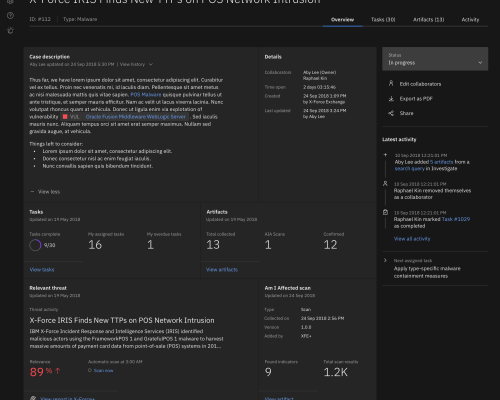Click the Scan now link
The width and height of the screenshot is (500, 400).
tap(103, 371)
